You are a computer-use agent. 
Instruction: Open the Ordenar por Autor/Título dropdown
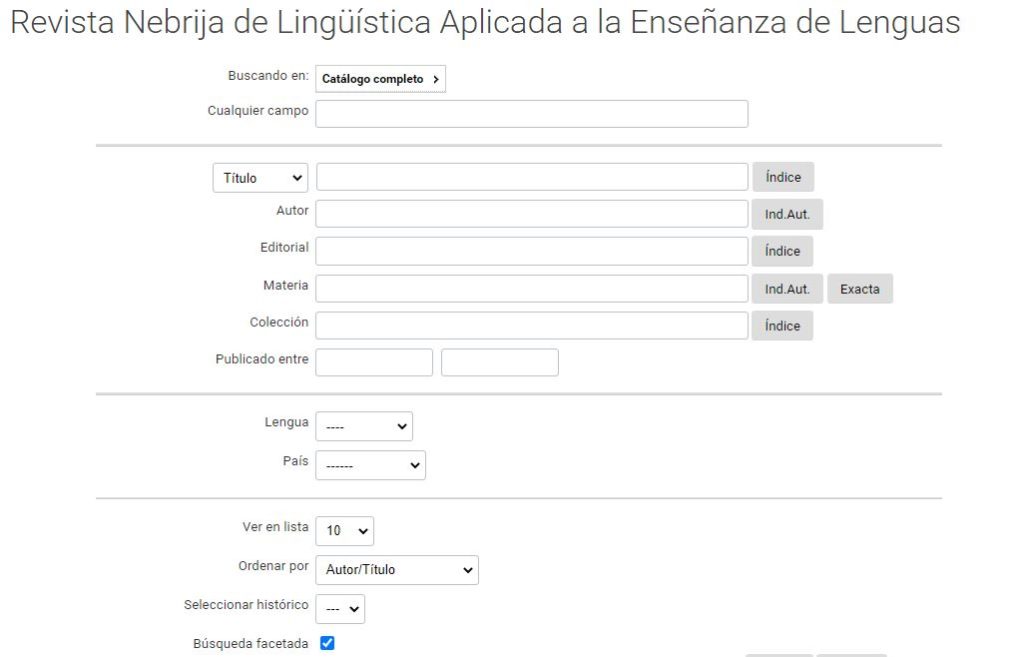tap(396, 569)
